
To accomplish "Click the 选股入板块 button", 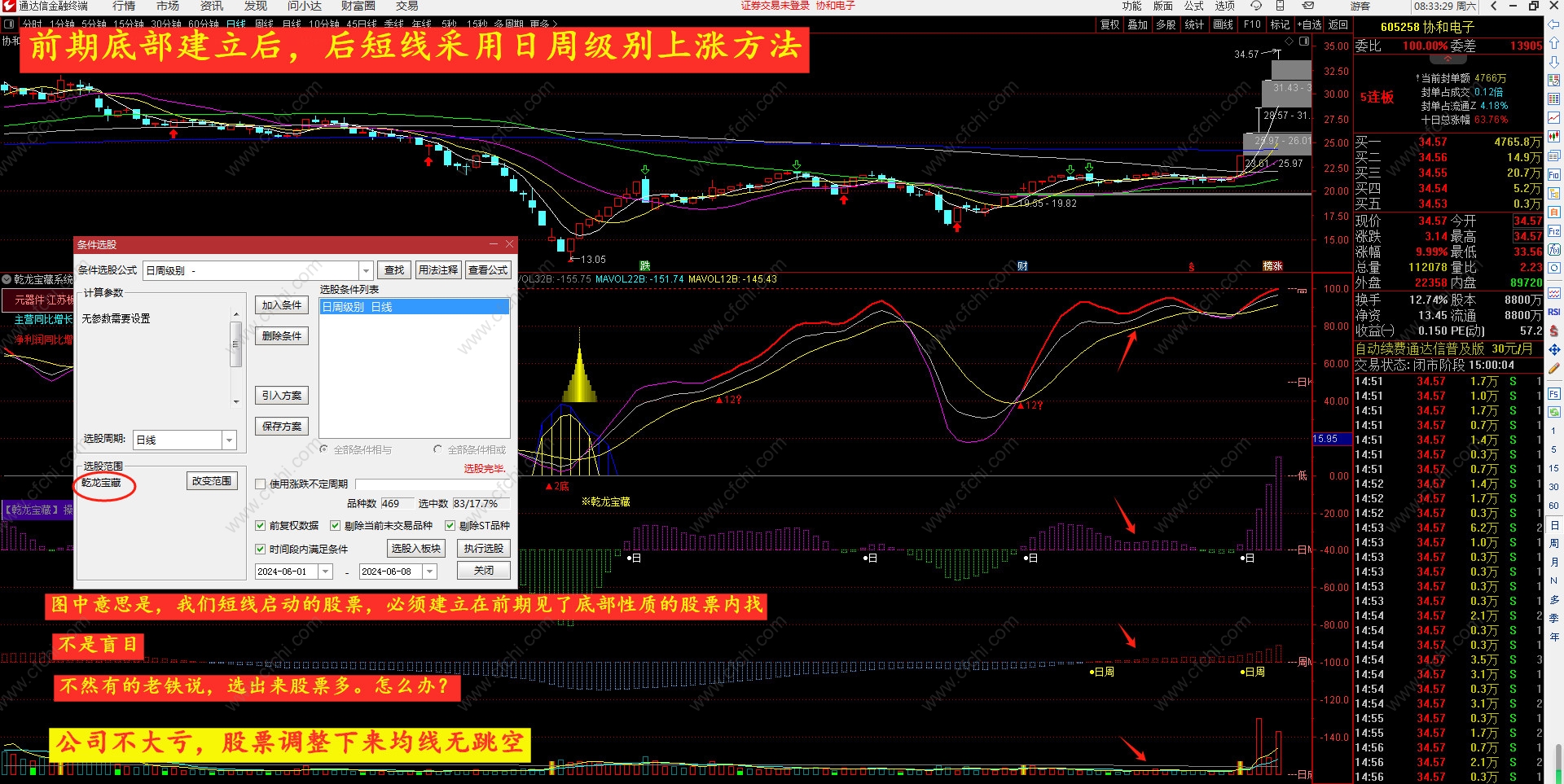I will pyautogui.click(x=416, y=549).
